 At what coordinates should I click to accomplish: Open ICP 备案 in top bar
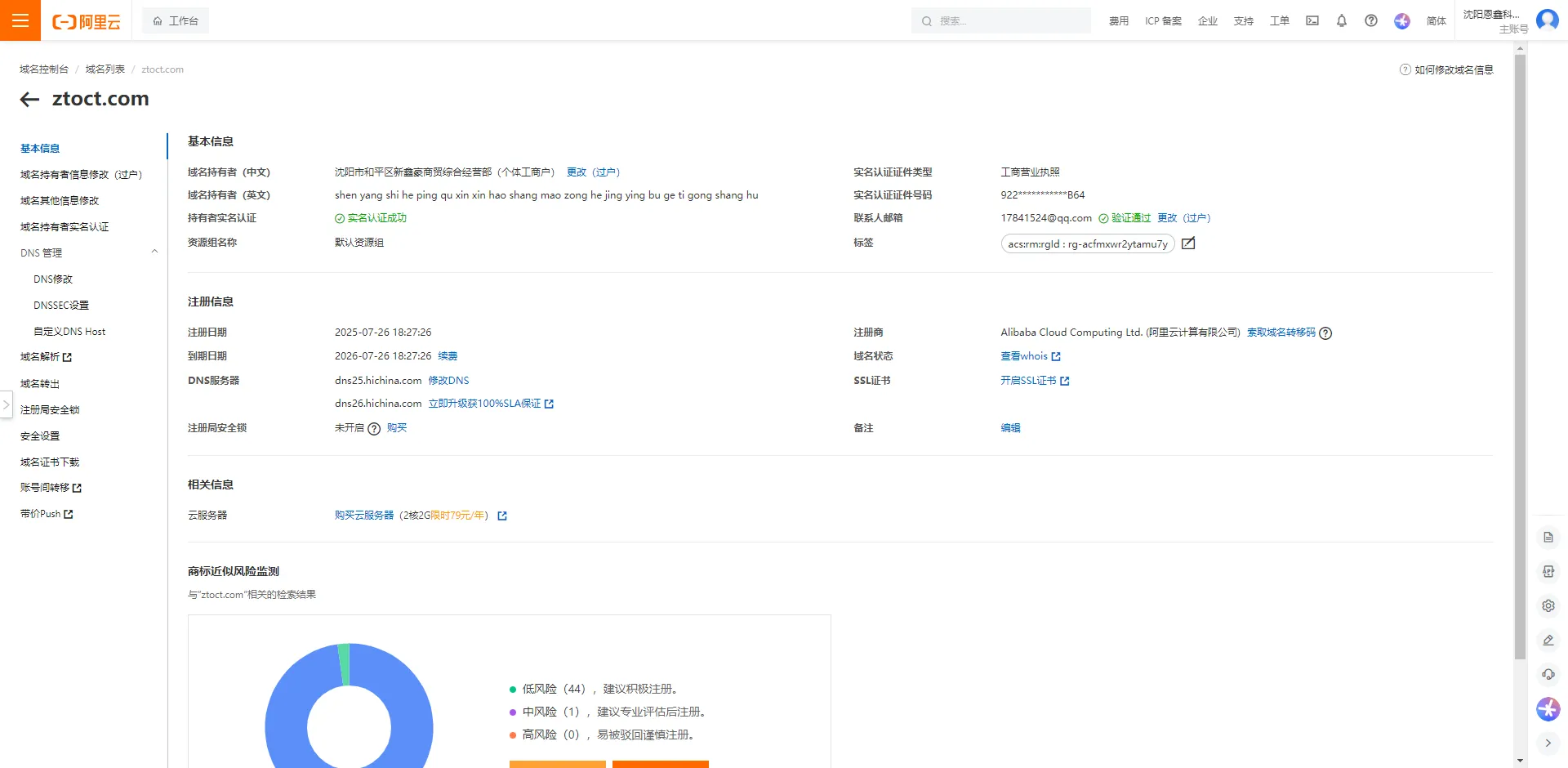[1163, 21]
